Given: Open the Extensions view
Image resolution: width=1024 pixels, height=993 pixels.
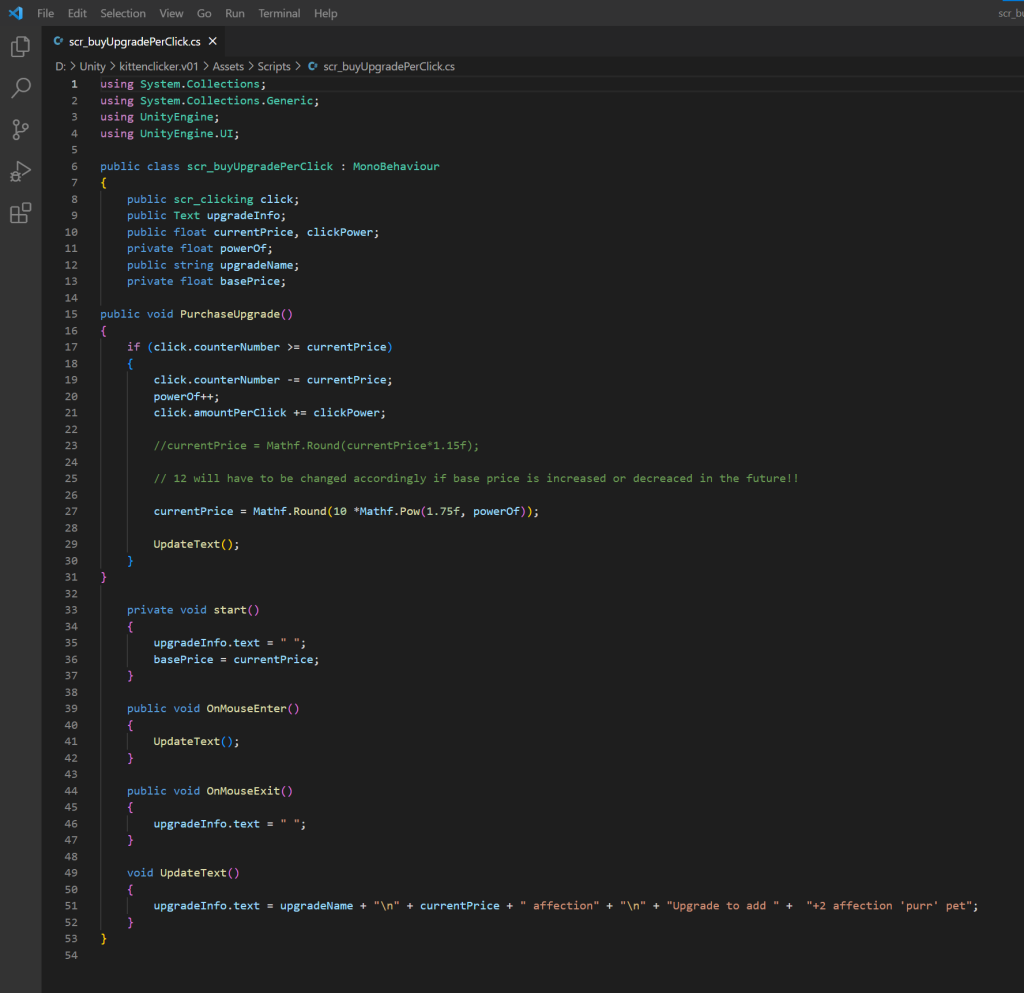Looking at the screenshot, I should point(20,214).
